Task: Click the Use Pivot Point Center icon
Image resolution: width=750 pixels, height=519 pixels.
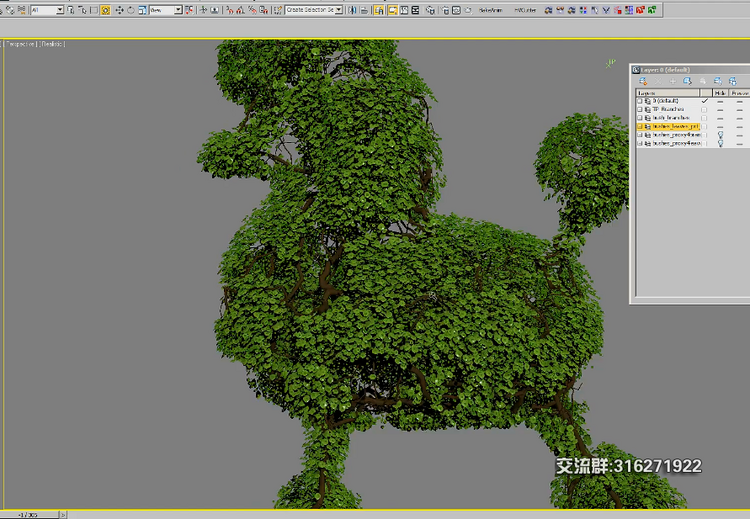Action: point(189,10)
